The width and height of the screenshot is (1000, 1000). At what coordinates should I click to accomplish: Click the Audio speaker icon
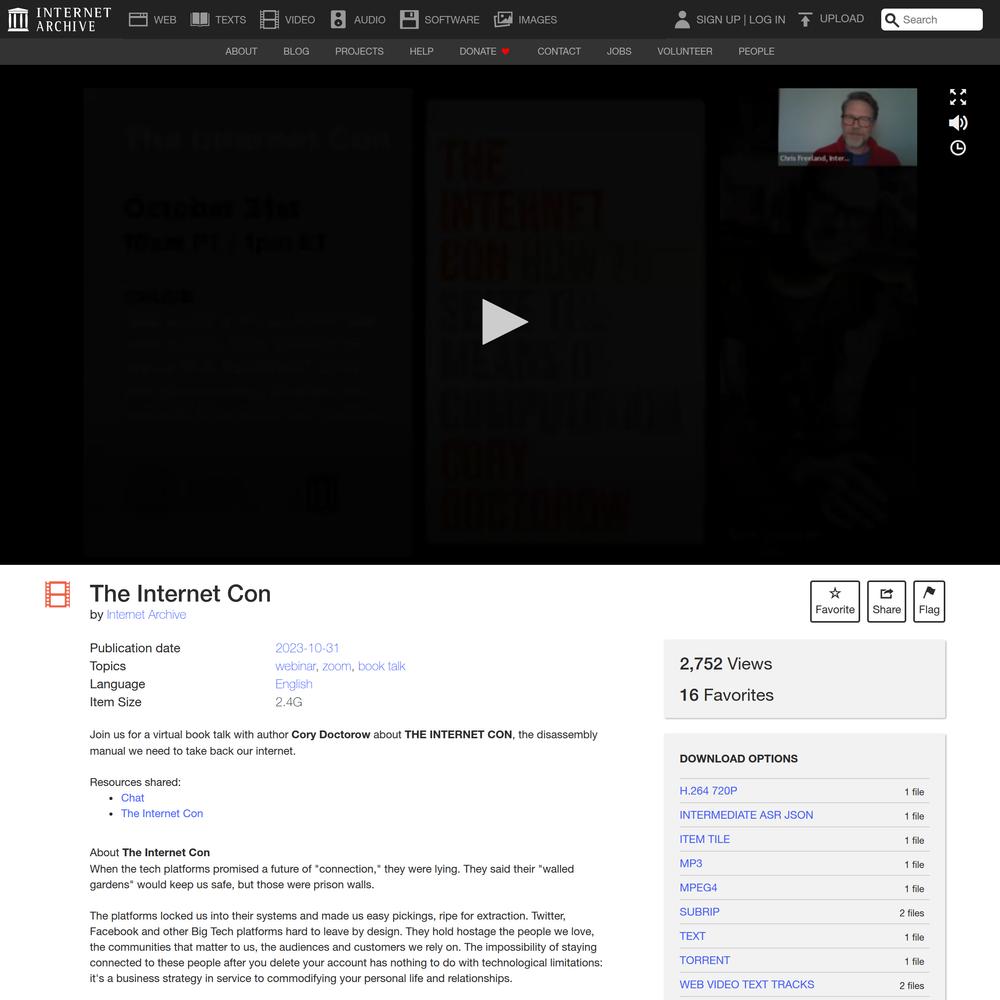(338, 19)
